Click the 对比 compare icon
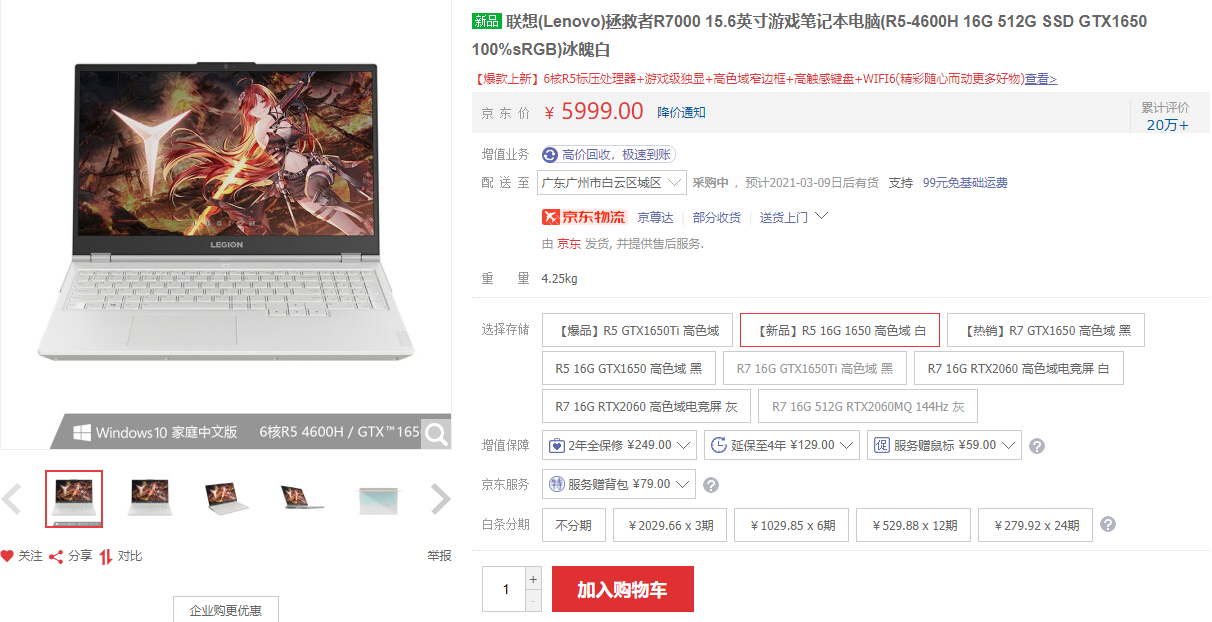 106,556
